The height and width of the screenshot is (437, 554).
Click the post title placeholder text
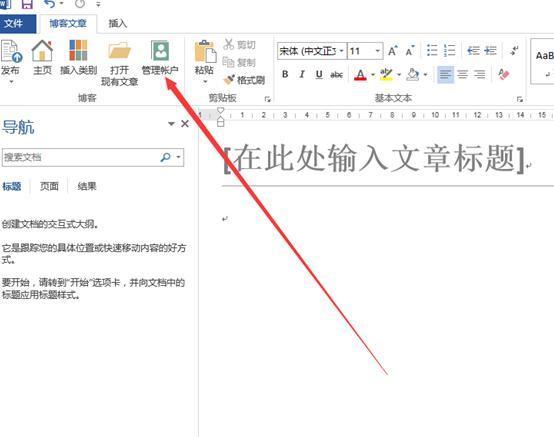(x=375, y=158)
